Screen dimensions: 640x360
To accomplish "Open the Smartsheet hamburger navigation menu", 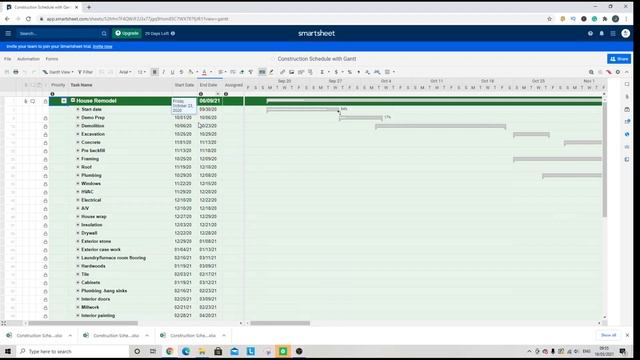I will [x=8, y=33].
